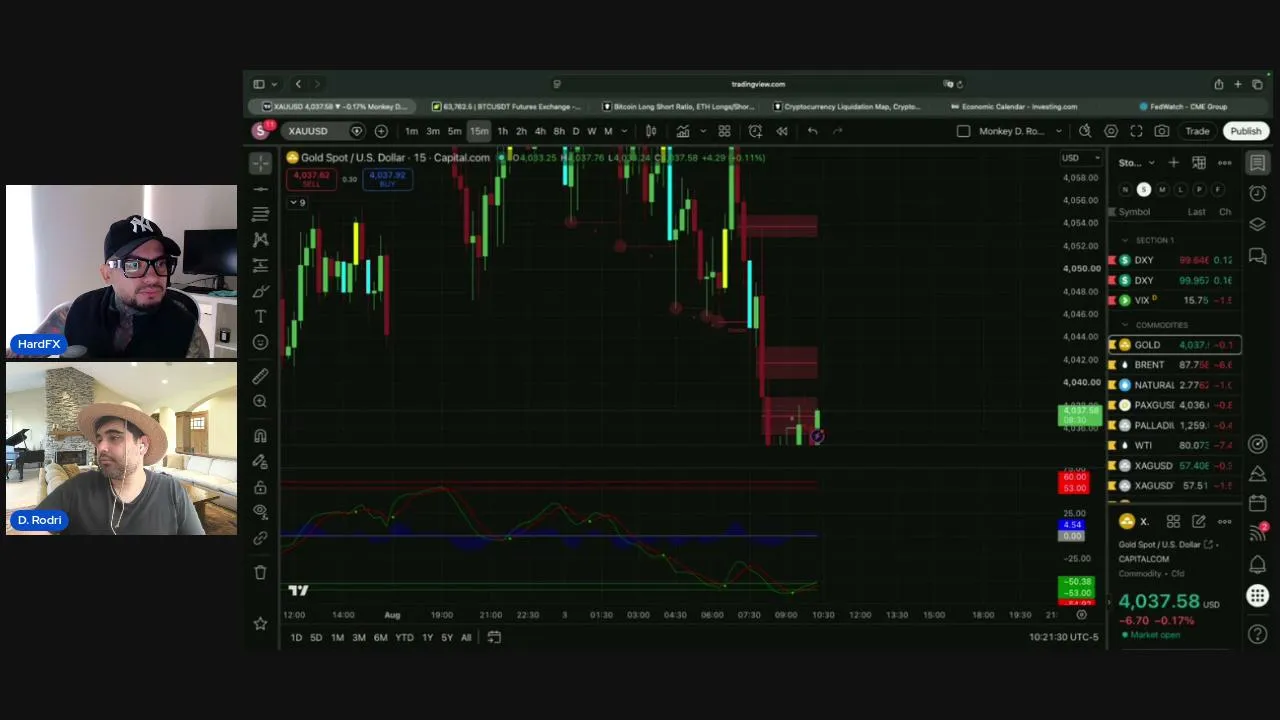Screen dimensions: 1280x720
Task: Click the red SELL price button
Action: tap(311, 179)
